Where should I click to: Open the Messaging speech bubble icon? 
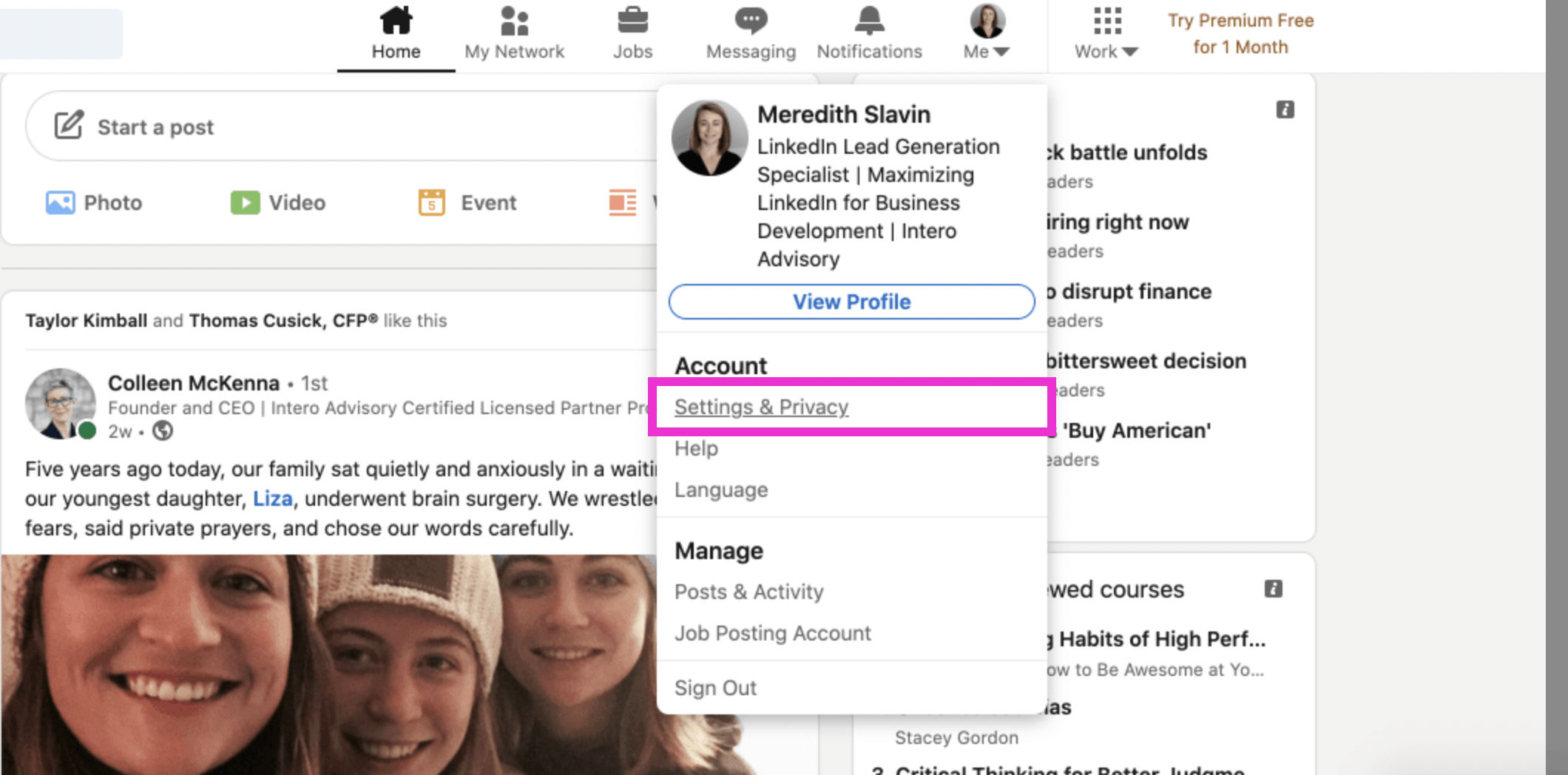(x=751, y=20)
